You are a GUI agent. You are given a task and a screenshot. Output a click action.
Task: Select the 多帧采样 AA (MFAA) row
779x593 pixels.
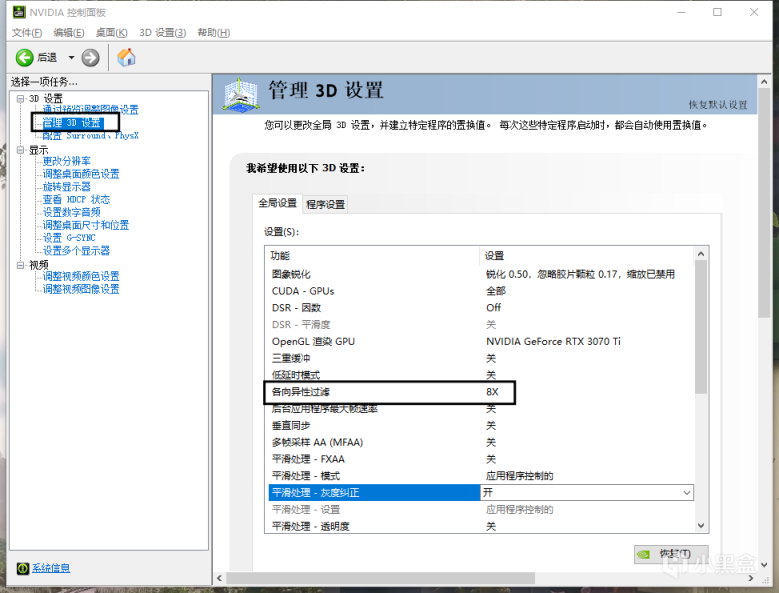(479, 443)
